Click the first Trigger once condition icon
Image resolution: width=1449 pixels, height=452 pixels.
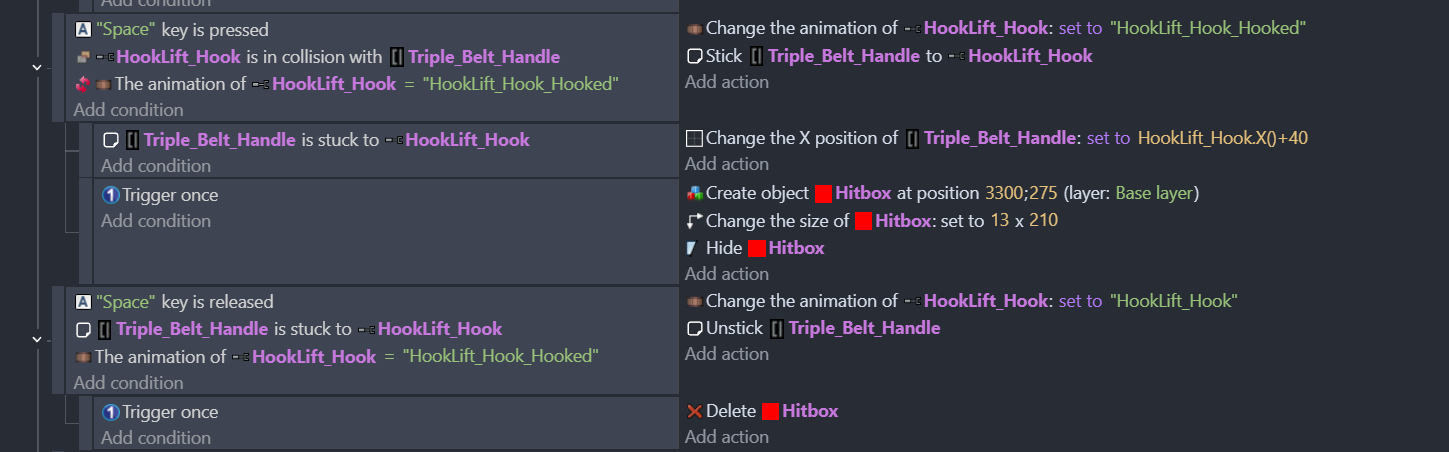pyautogui.click(x=111, y=195)
